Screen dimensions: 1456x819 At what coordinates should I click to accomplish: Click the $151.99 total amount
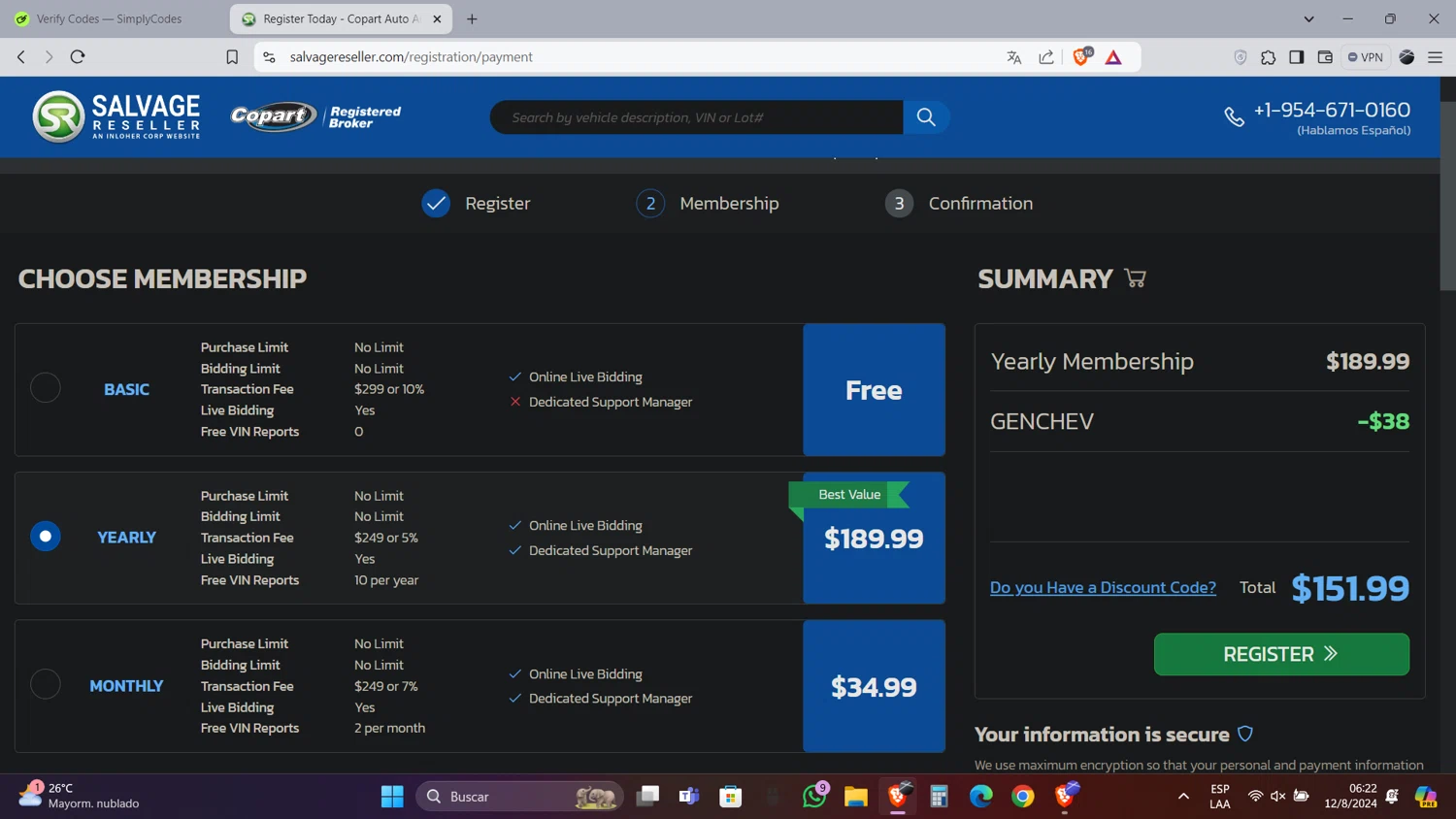[x=1350, y=588]
